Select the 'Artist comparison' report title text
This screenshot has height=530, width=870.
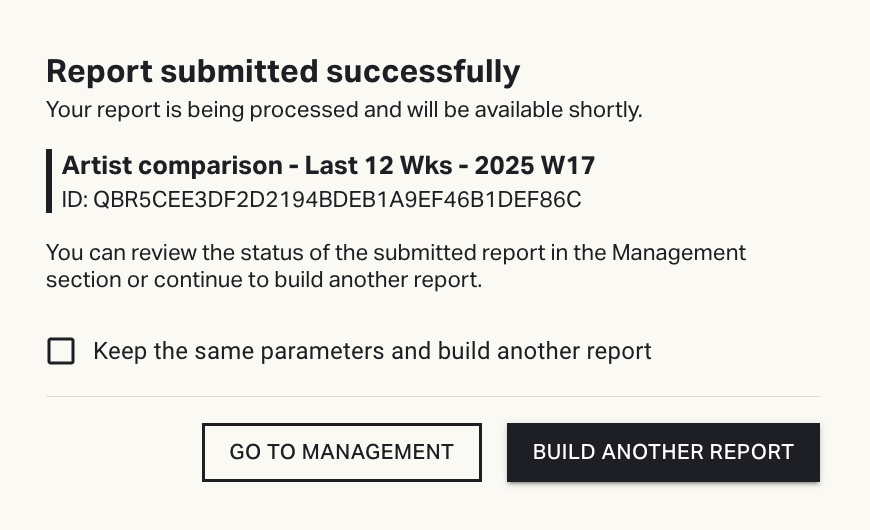172,165
